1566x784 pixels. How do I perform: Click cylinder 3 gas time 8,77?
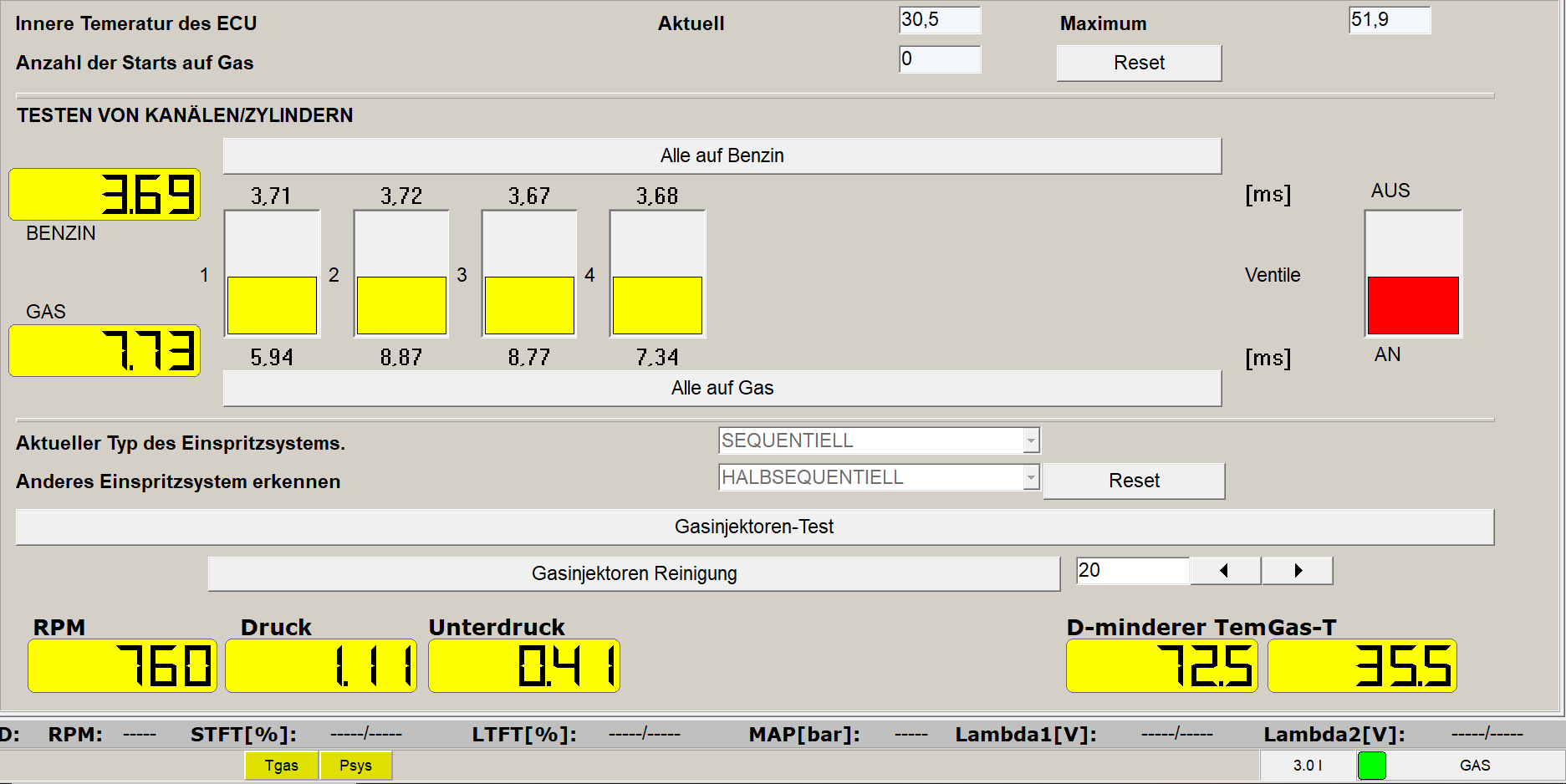coord(529,358)
